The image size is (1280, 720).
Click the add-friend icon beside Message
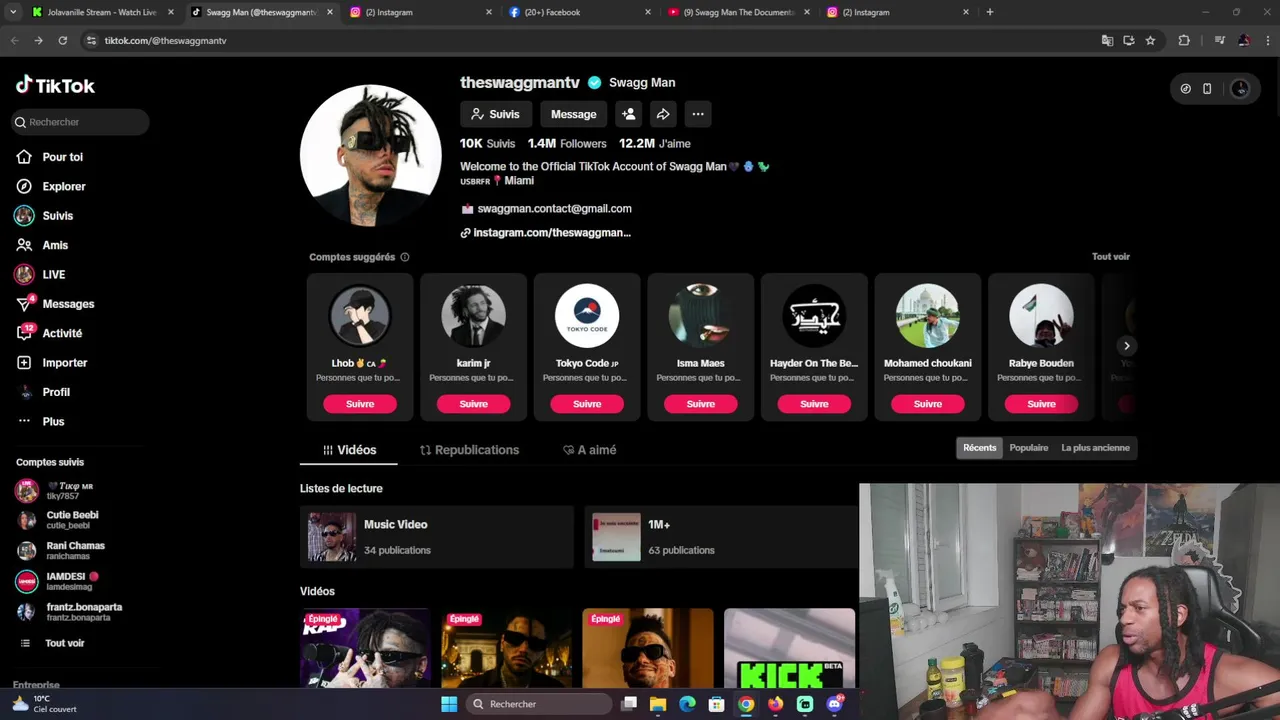coord(628,114)
